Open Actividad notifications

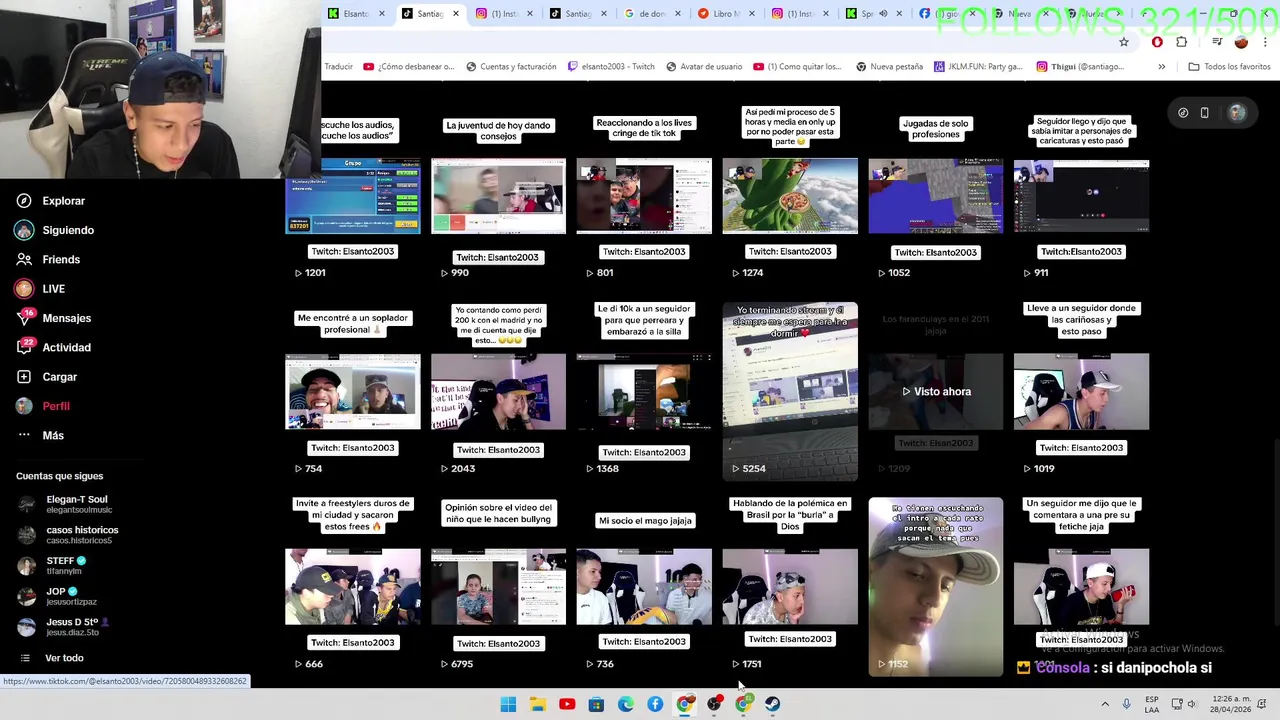[x=53, y=347]
